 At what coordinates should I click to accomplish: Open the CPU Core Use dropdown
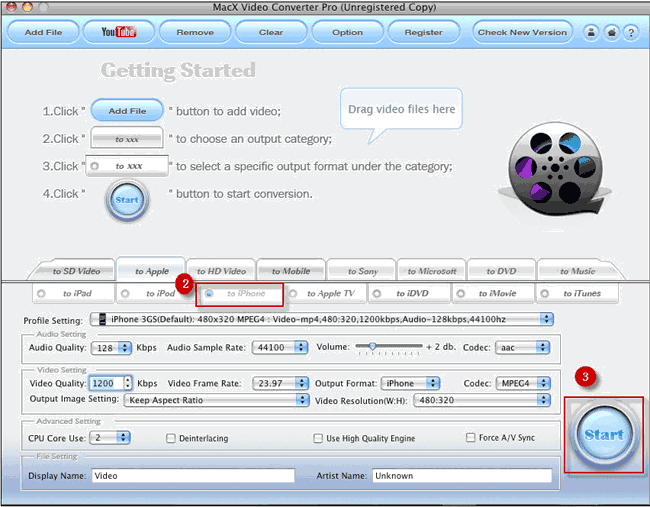tap(110, 437)
